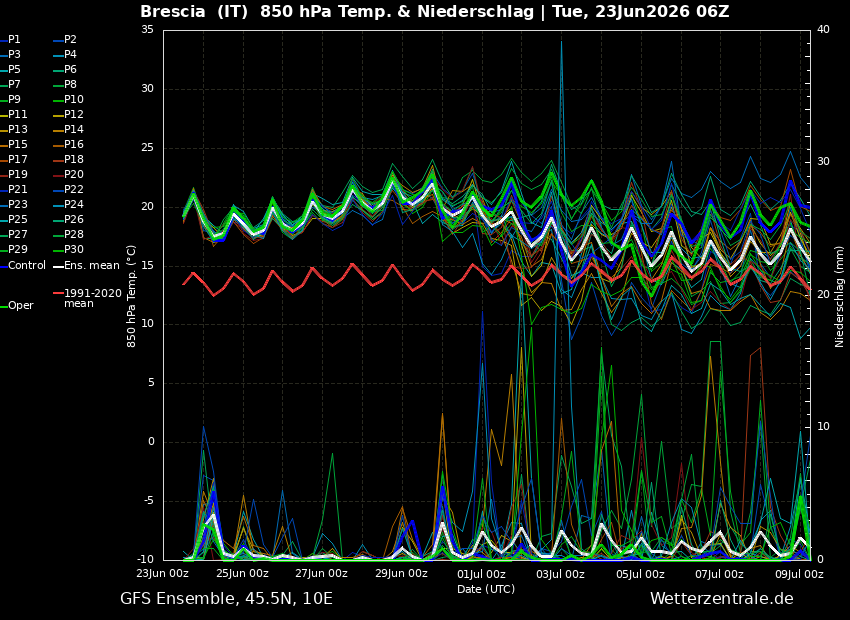Image resolution: width=850 pixels, height=620 pixels.
Task: Click the "GFS Ensemble, 45.5N, 10E" caption
Action: tap(226, 599)
